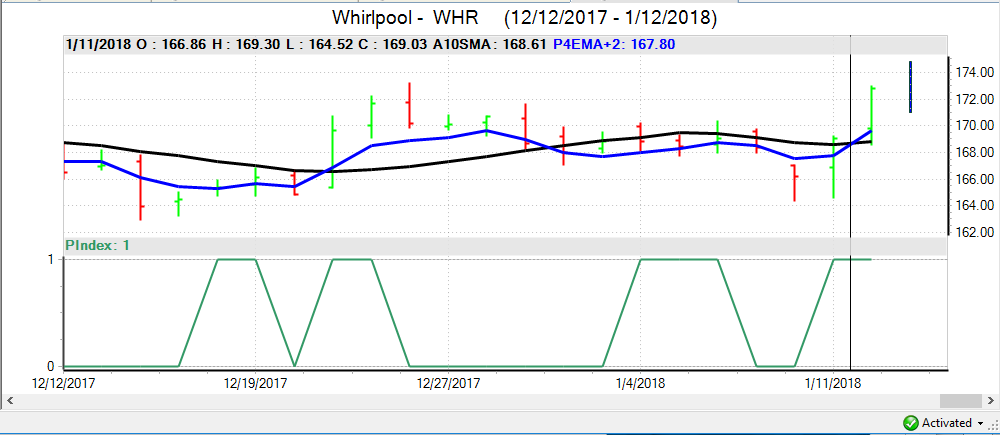Click the 12/19/2017 date axis label
This screenshot has height=435, width=1000.
256,383
